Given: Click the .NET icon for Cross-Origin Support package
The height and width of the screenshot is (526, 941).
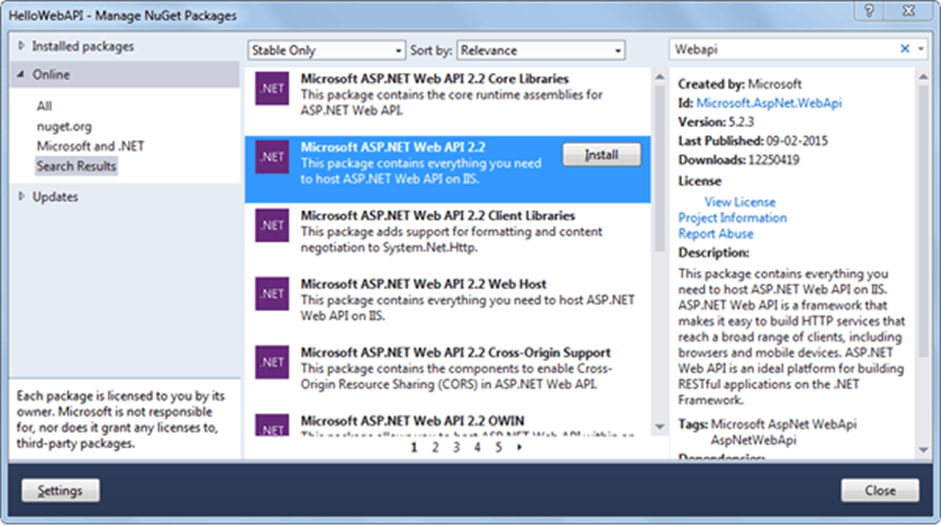Looking at the screenshot, I should pos(272,362).
